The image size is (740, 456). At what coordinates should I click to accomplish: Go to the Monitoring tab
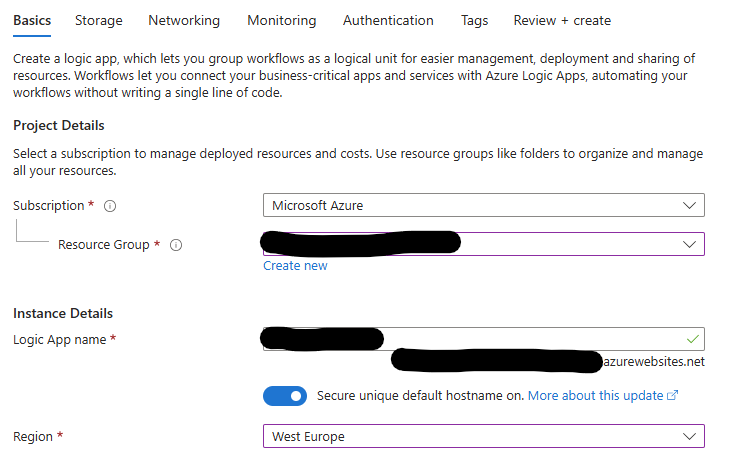pyautogui.click(x=281, y=20)
